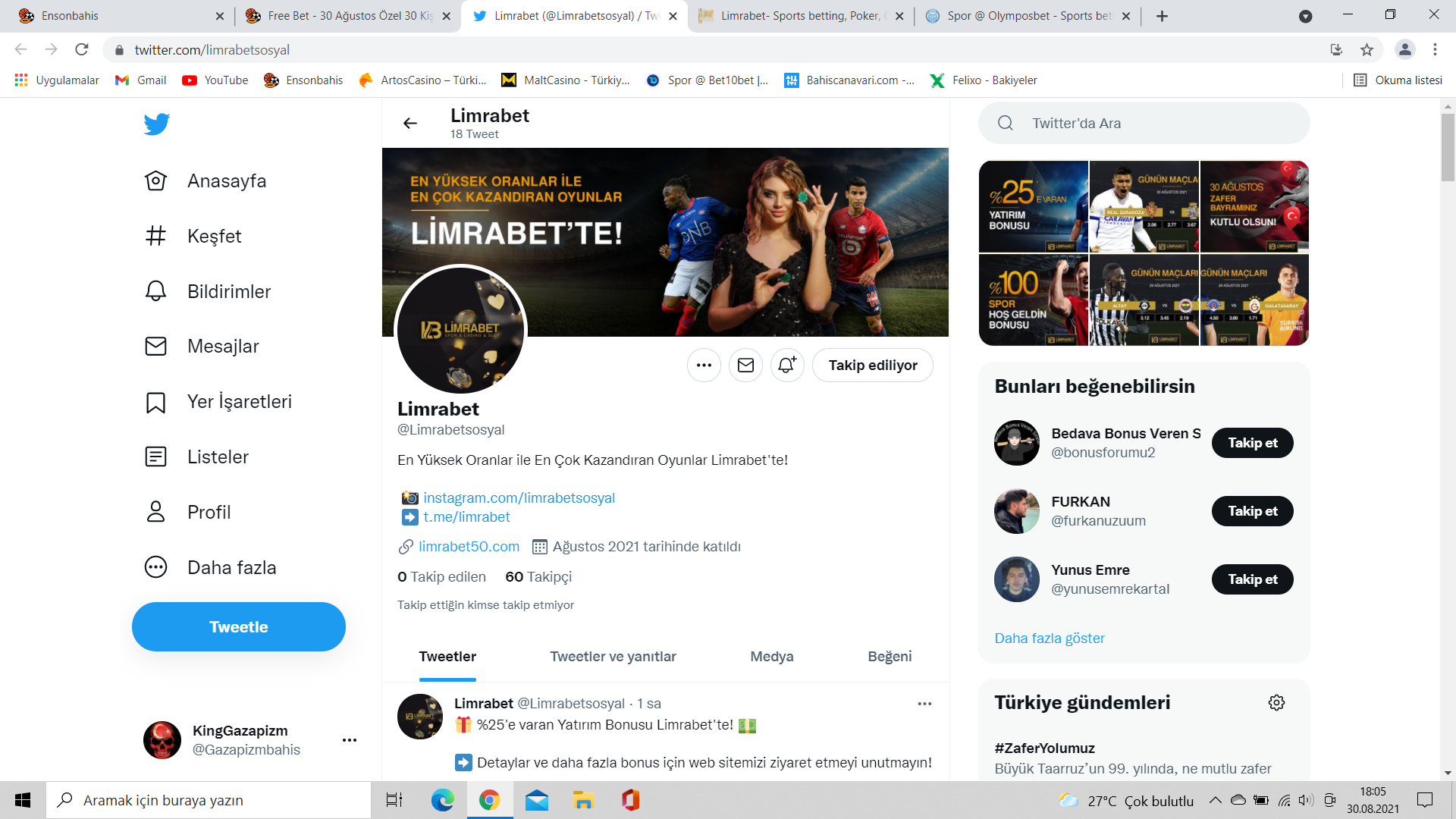Image resolution: width=1456 pixels, height=819 pixels.
Task: Open the instagram.com/limrabetsosyal link
Action: pyautogui.click(x=519, y=498)
